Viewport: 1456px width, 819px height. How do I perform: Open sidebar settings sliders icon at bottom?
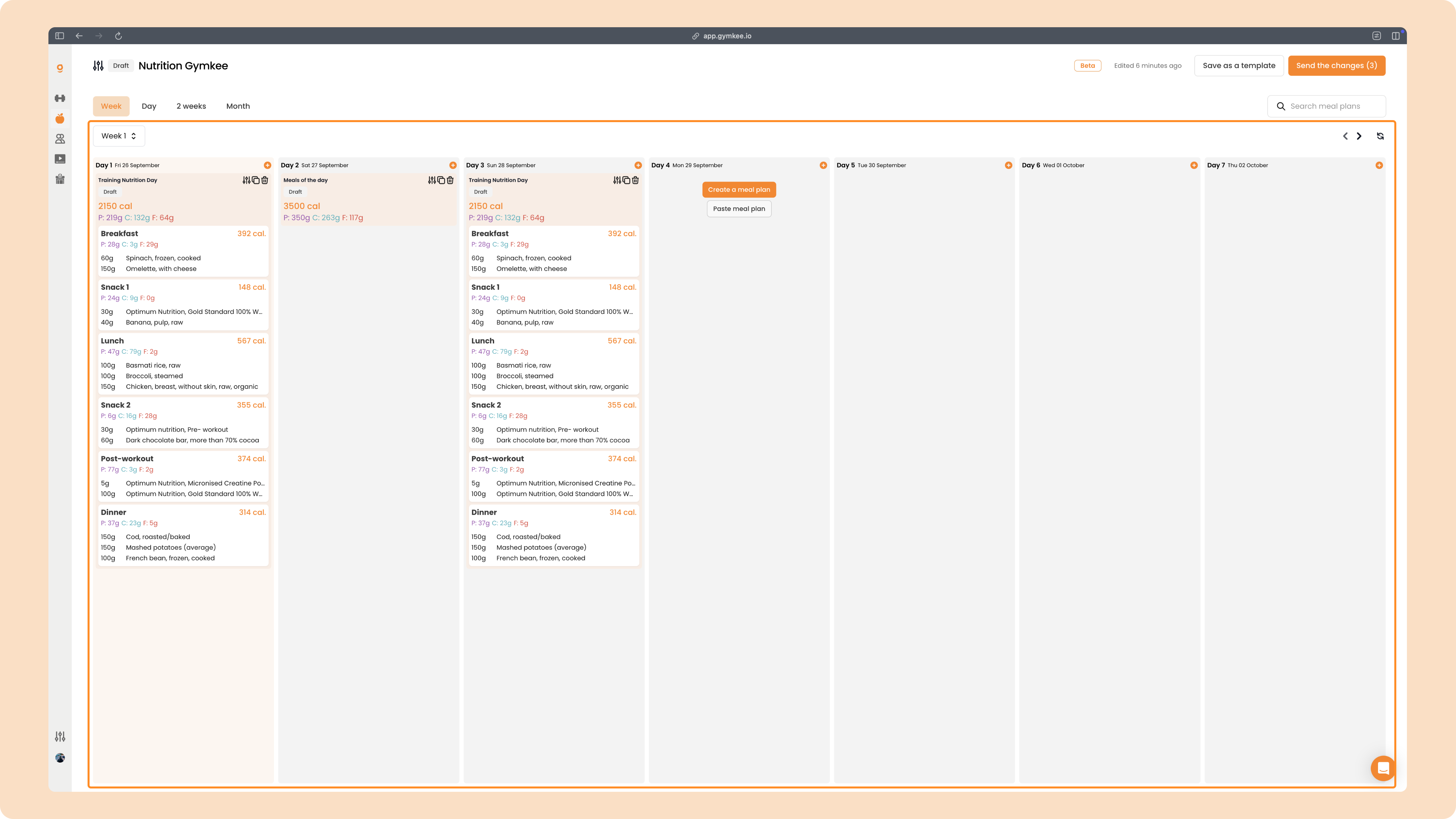click(60, 736)
